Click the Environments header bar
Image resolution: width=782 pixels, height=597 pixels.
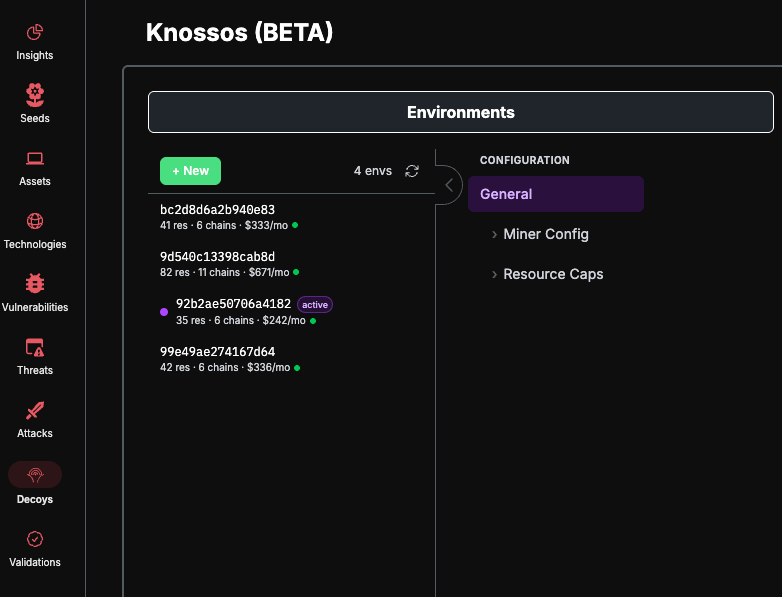click(x=460, y=112)
